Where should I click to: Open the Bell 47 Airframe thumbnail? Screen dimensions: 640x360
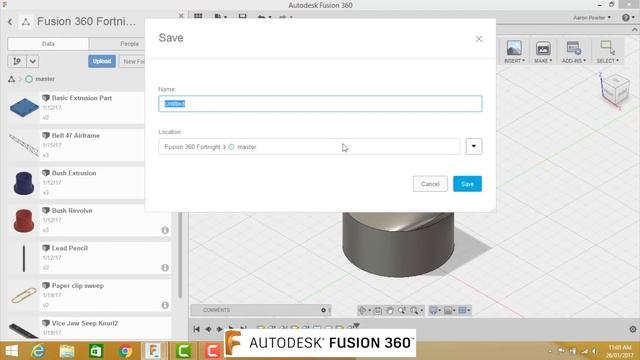(x=24, y=145)
